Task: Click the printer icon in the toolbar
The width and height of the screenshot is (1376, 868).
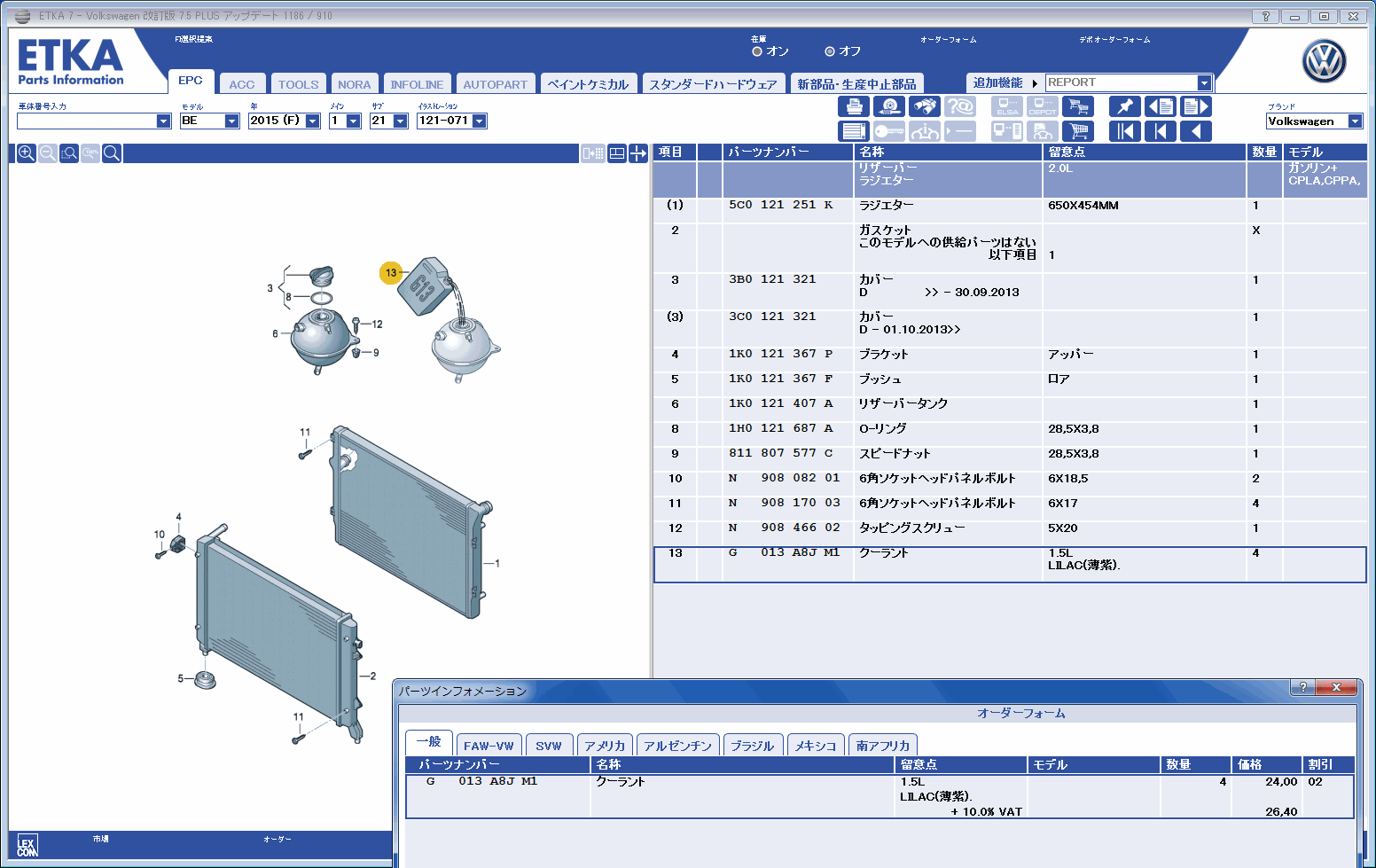Action: pyautogui.click(x=853, y=106)
